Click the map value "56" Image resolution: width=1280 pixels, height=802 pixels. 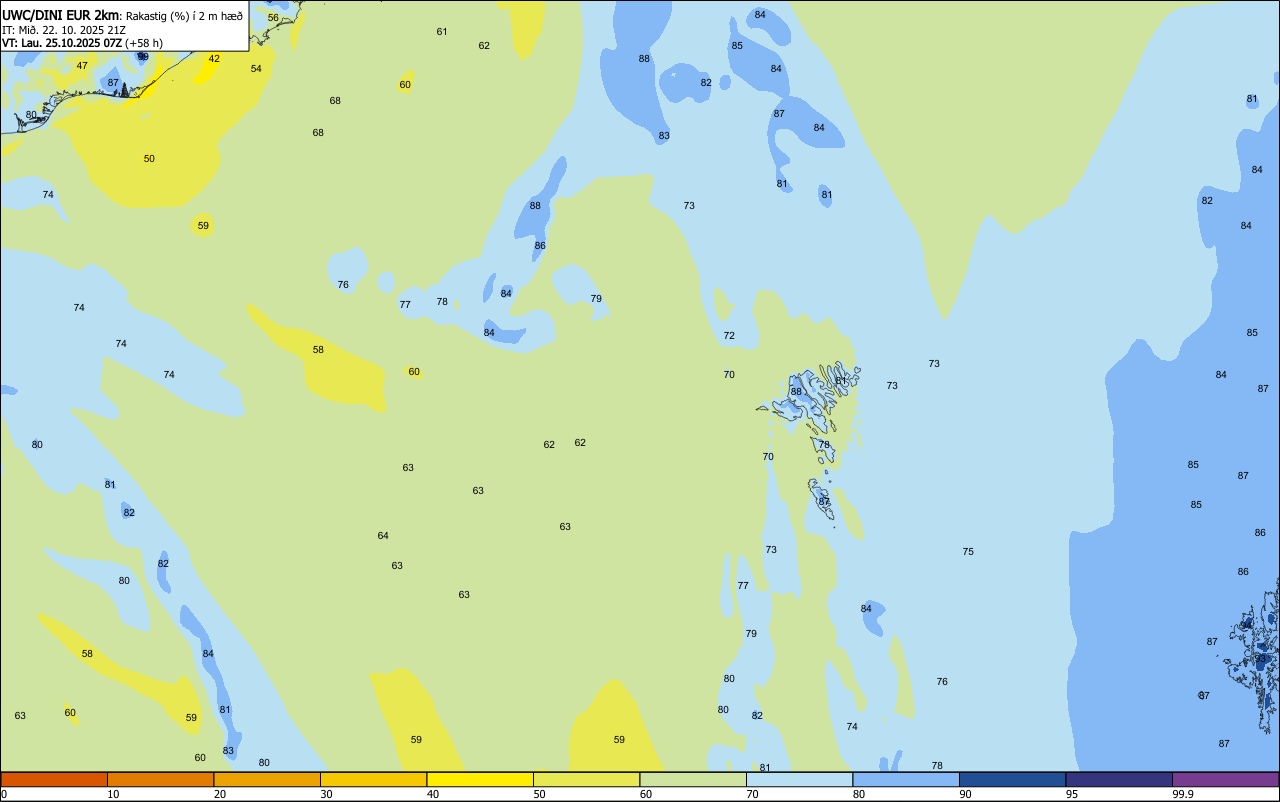(x=273, y=18)
